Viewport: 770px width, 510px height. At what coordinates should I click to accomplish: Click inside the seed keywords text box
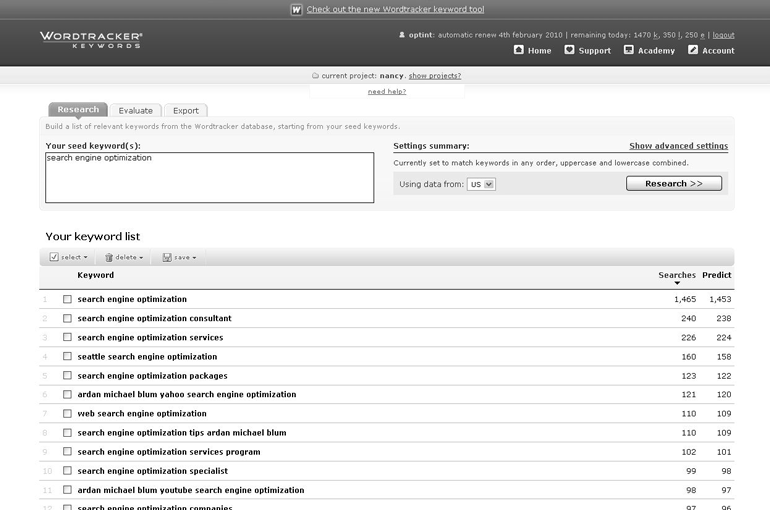point(210,178)
